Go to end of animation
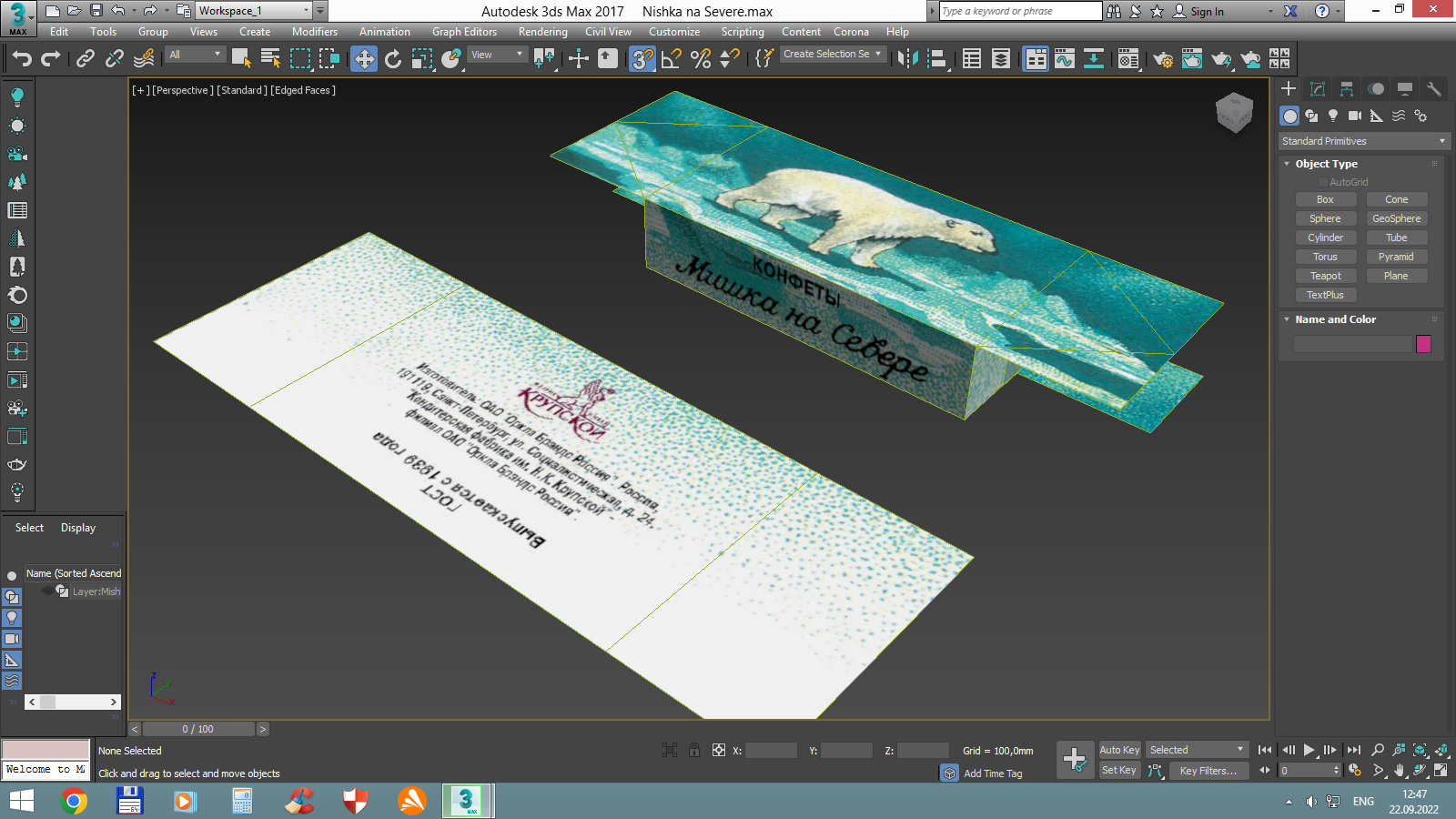1456x819 pixels. (1353, 750)
